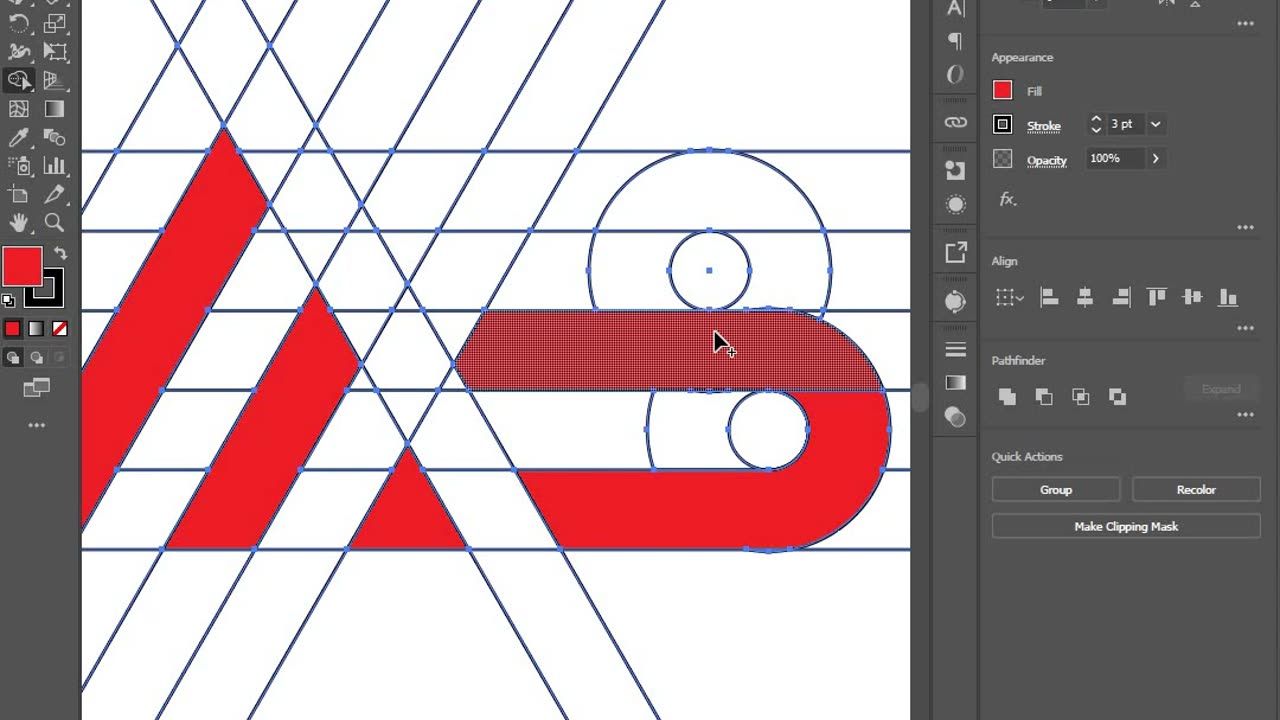Select the Scale tool in the toolbar

54,23
